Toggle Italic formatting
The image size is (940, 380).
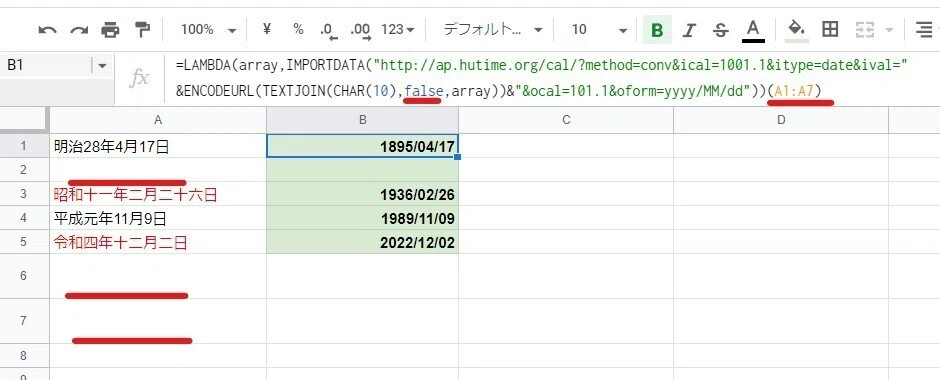point(689,30)
